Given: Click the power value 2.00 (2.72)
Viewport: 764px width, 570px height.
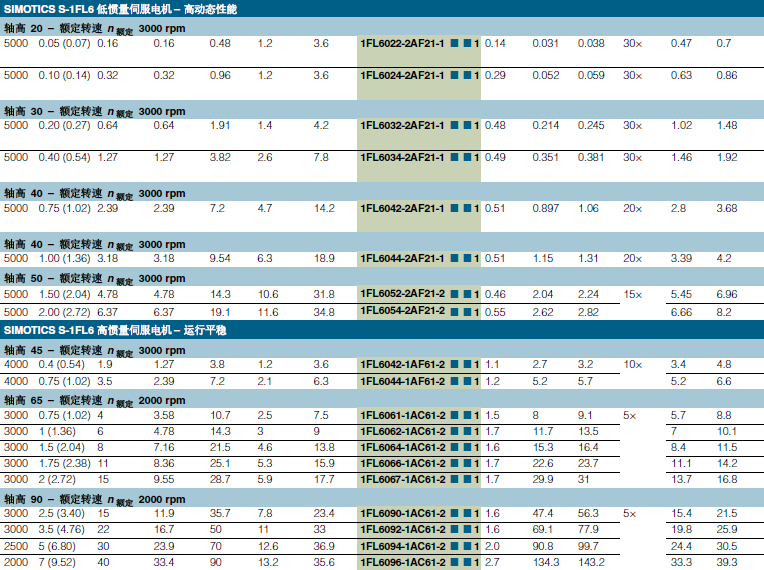Looking at the screenshot, I should [x=64, y=312].
